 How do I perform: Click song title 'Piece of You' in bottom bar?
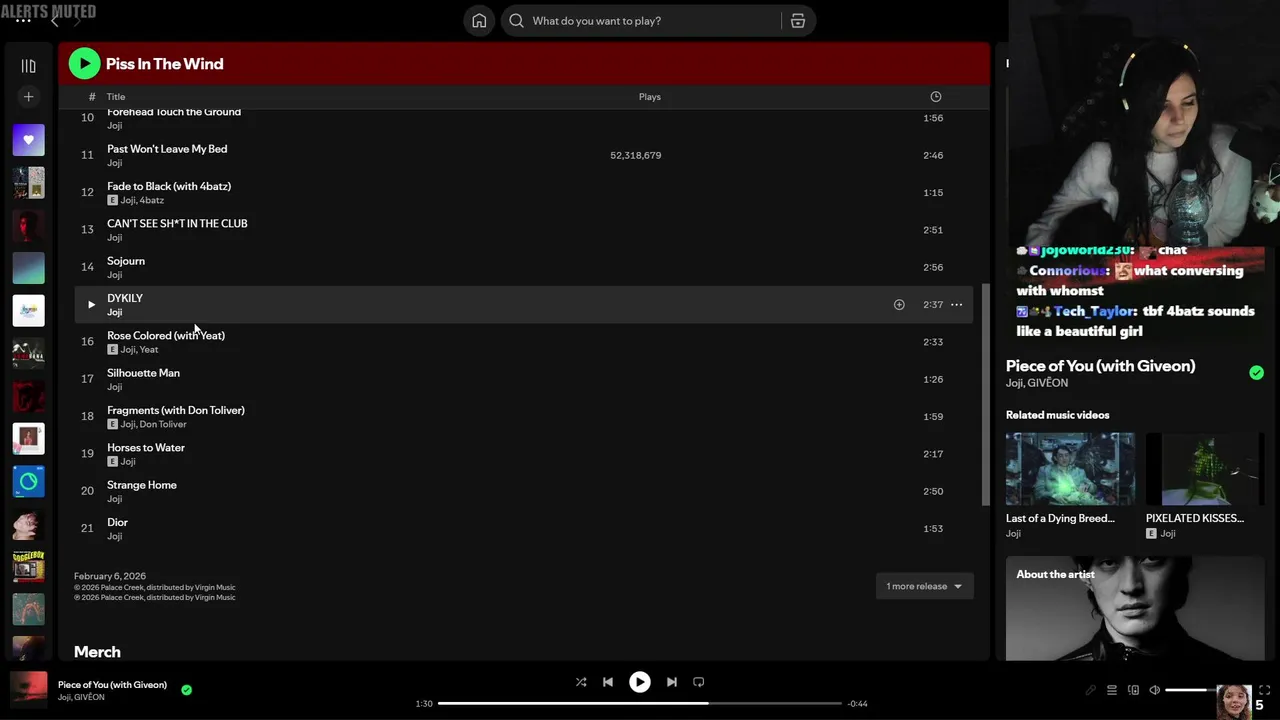[112, 685]
